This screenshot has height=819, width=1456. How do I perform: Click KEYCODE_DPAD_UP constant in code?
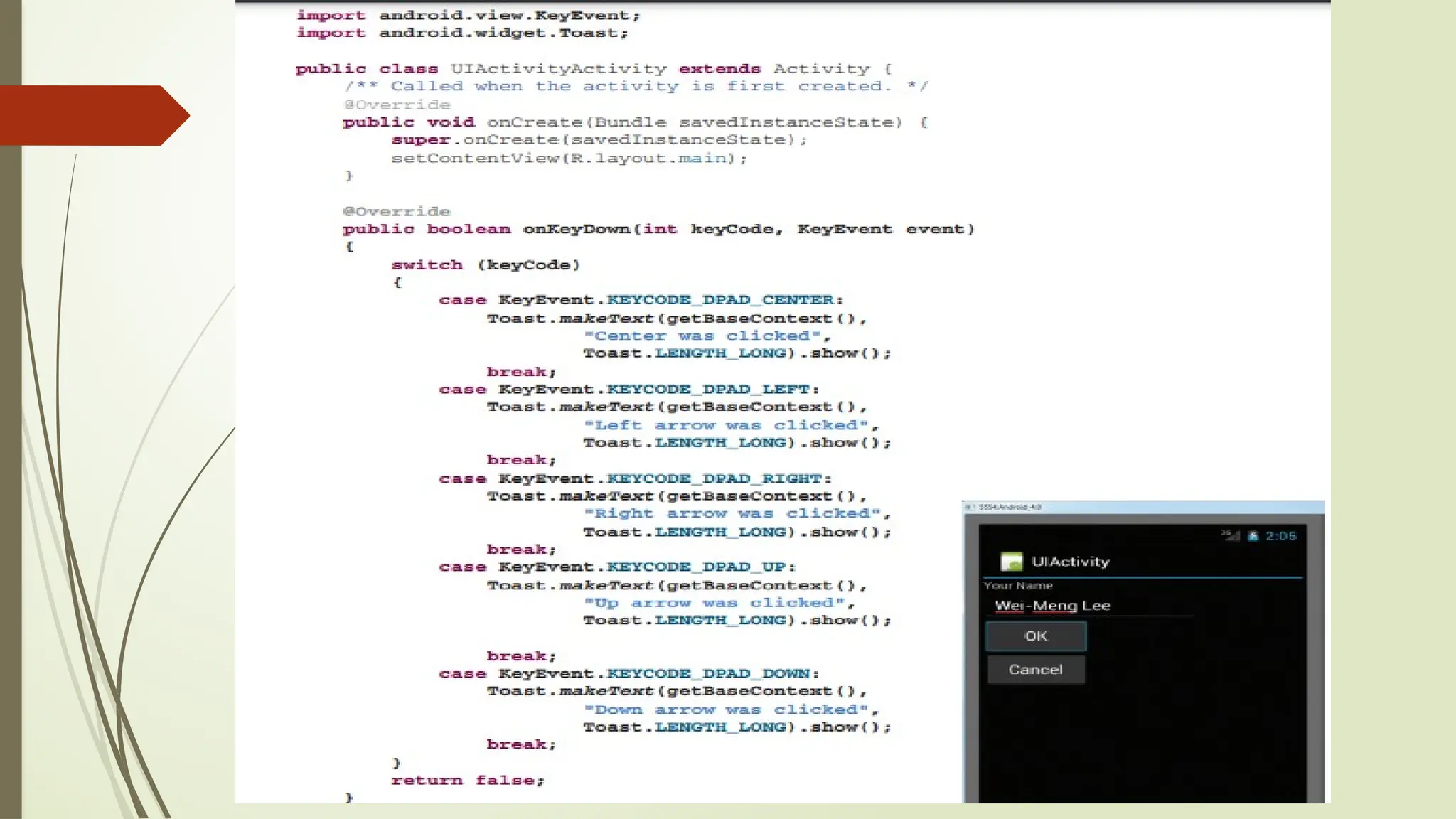695,567
